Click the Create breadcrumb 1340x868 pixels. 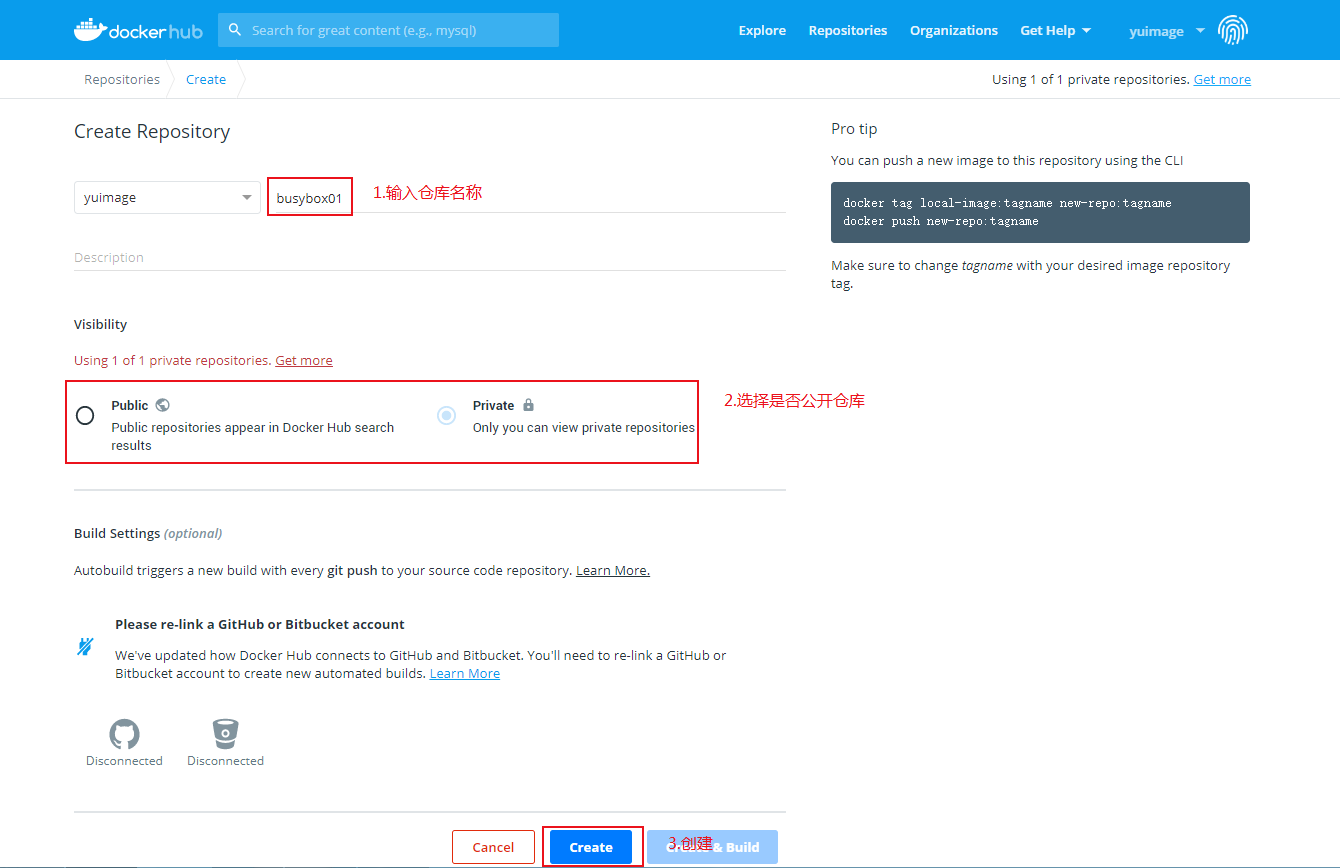206,79
